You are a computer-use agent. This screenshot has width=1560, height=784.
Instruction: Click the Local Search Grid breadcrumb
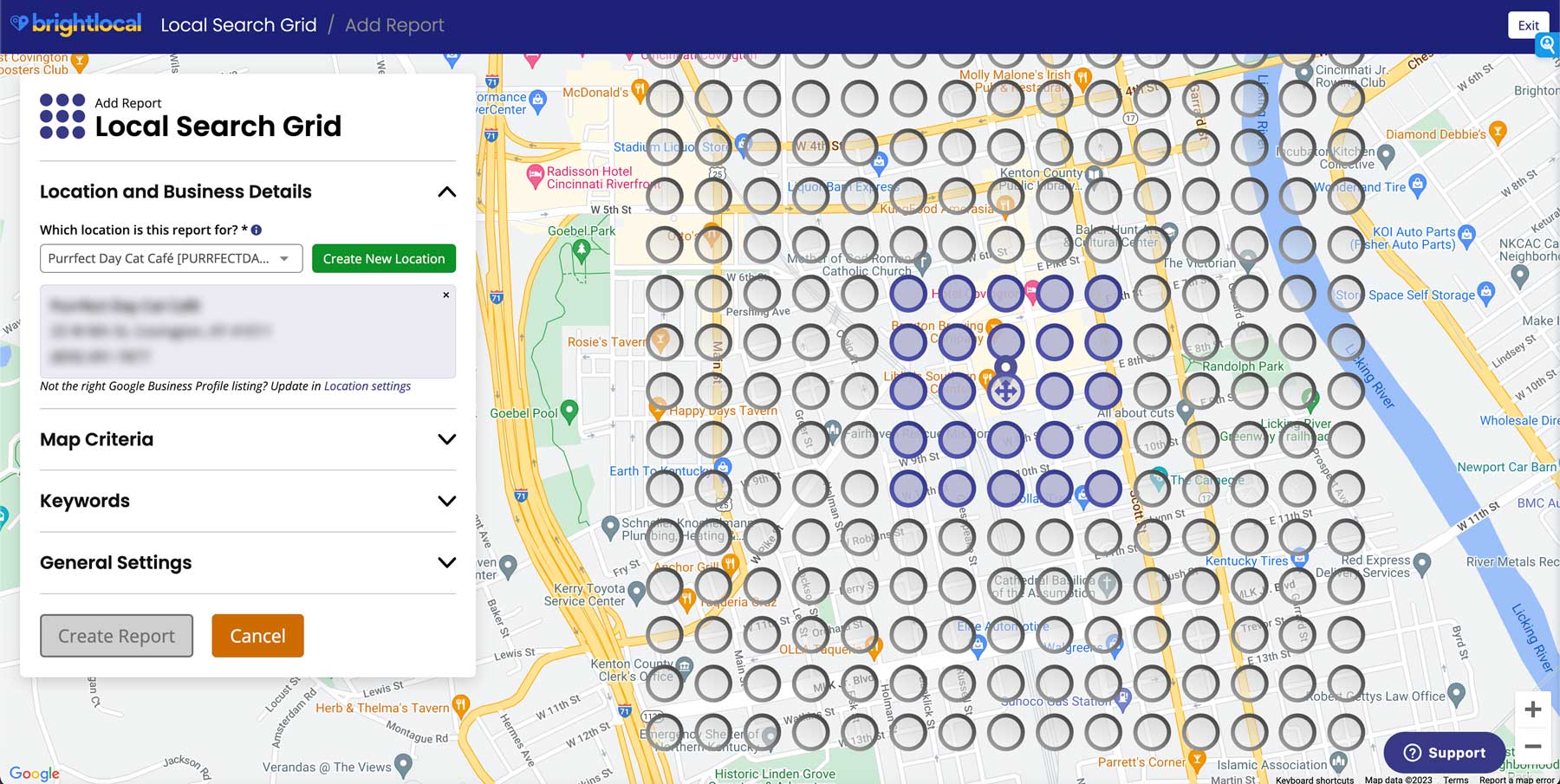pyautogui.click(x=237, y=24)
